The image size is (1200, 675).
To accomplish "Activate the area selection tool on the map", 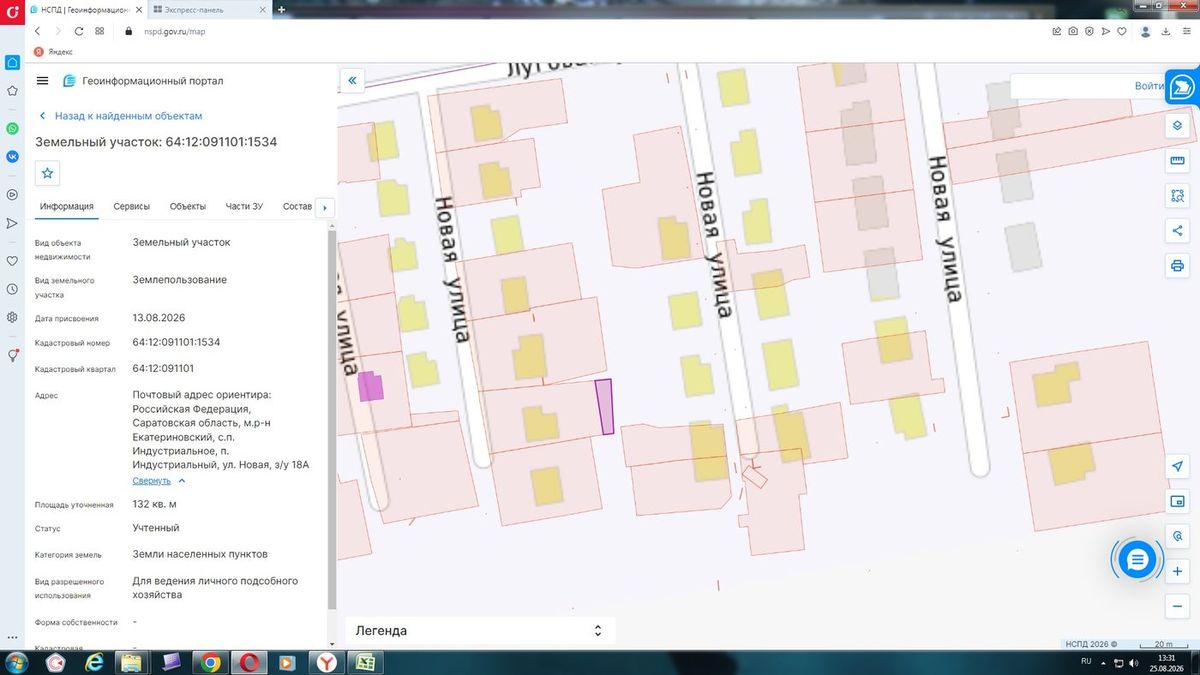I will [x=1178, y=196].
